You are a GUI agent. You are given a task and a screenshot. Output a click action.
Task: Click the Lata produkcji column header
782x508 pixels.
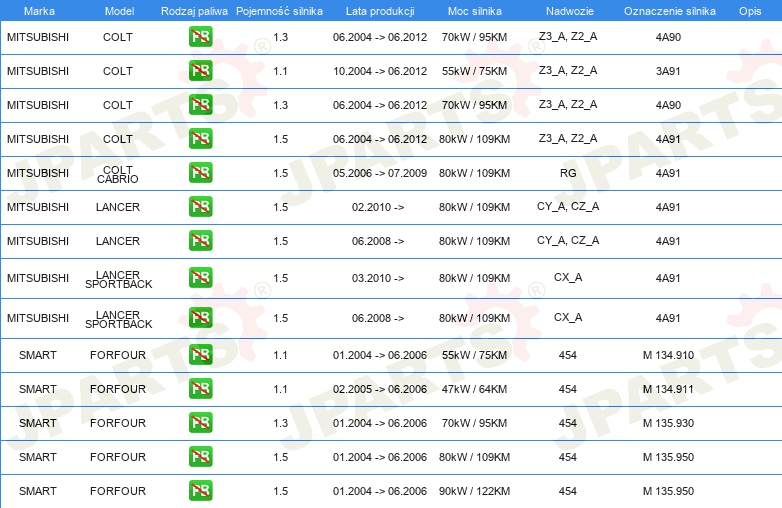(x=380, y=11)
